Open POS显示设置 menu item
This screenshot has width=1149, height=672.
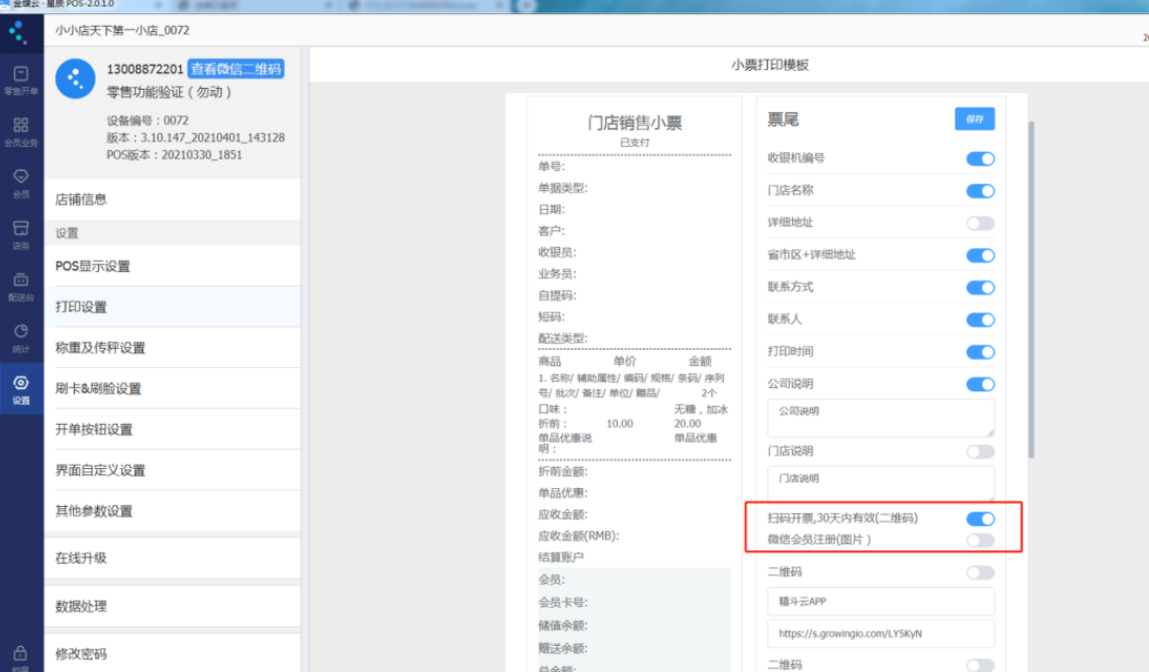click(172, 266)
